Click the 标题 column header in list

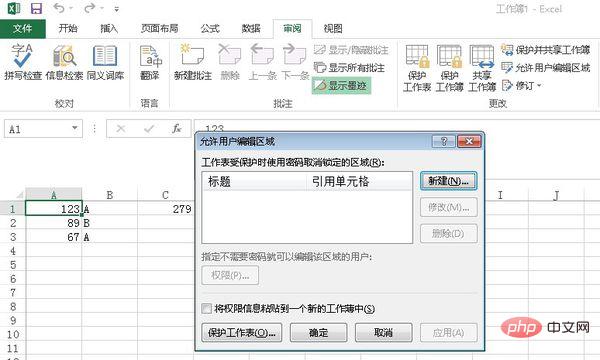tap(254, 181)
